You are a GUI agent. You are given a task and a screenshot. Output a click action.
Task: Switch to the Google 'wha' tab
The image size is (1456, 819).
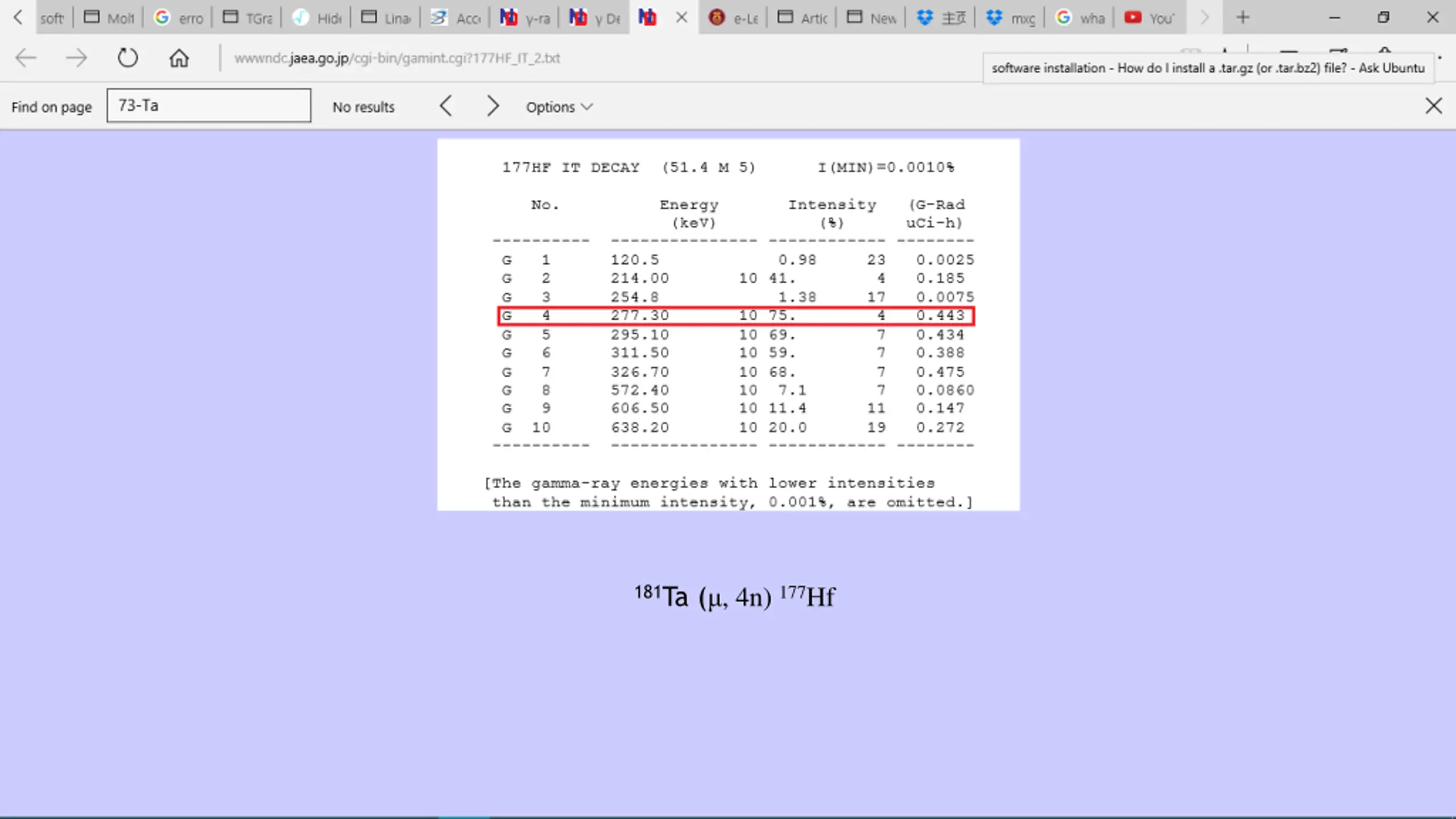pyautogui.click(x=1079, y=18)
